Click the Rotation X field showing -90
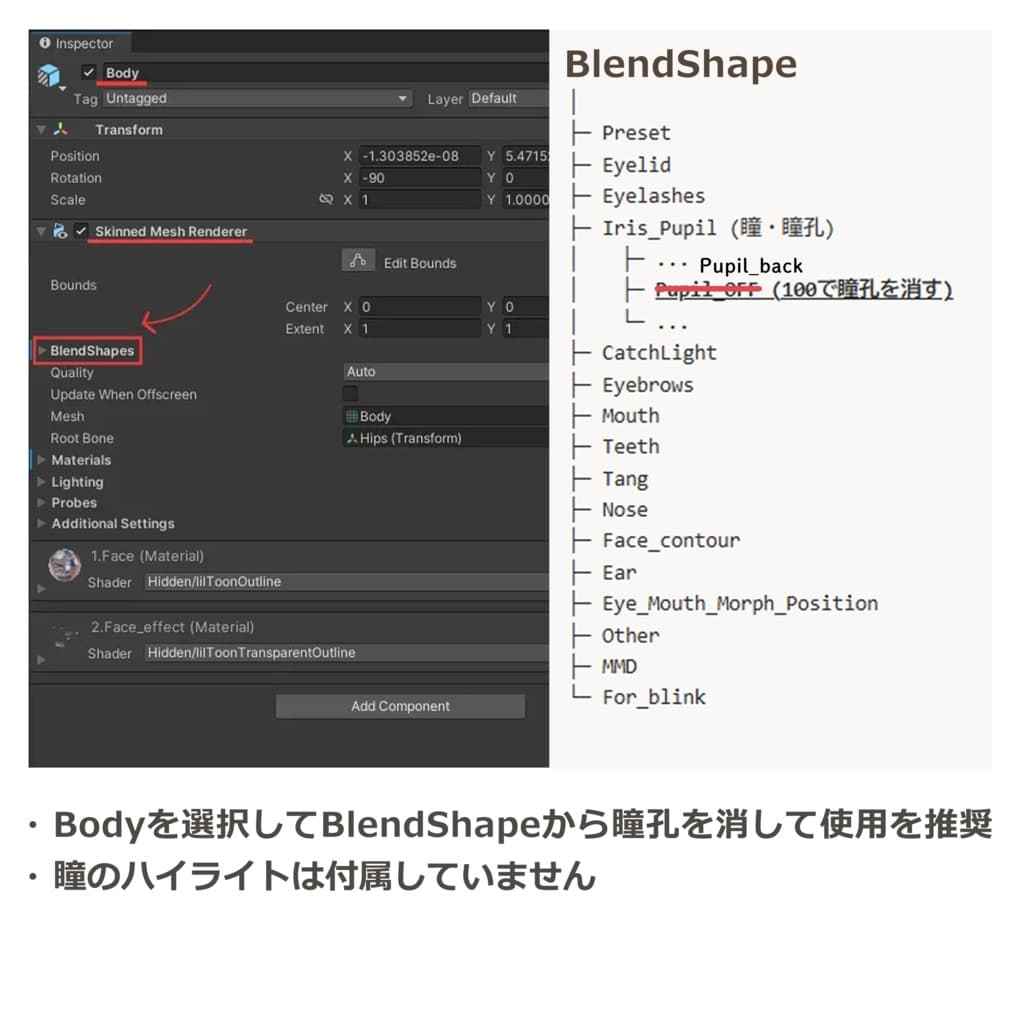This screenshot has width=1024, height=1024. click(420, 178)
